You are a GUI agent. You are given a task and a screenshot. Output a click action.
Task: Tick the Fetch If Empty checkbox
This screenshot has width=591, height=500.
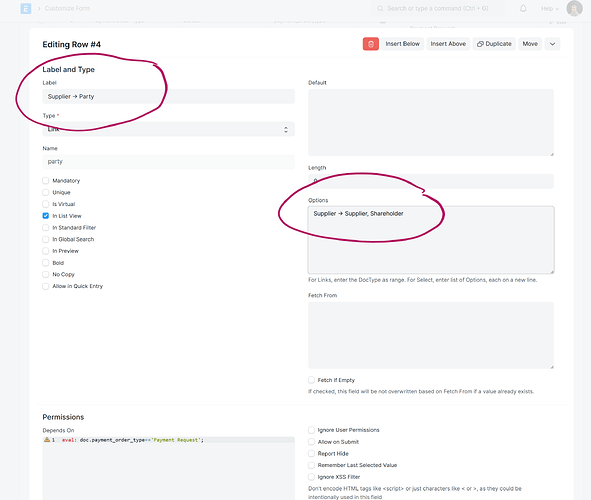[x=311, y=380]
